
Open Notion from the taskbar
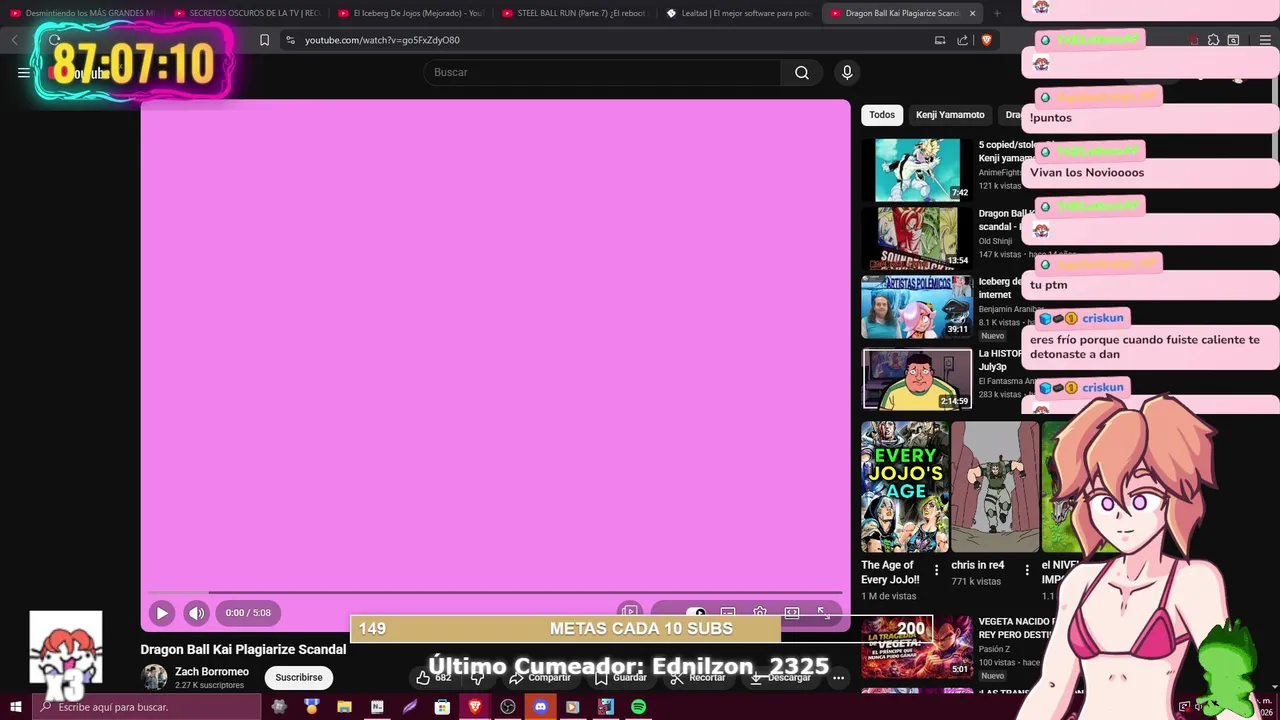point(377,707)
